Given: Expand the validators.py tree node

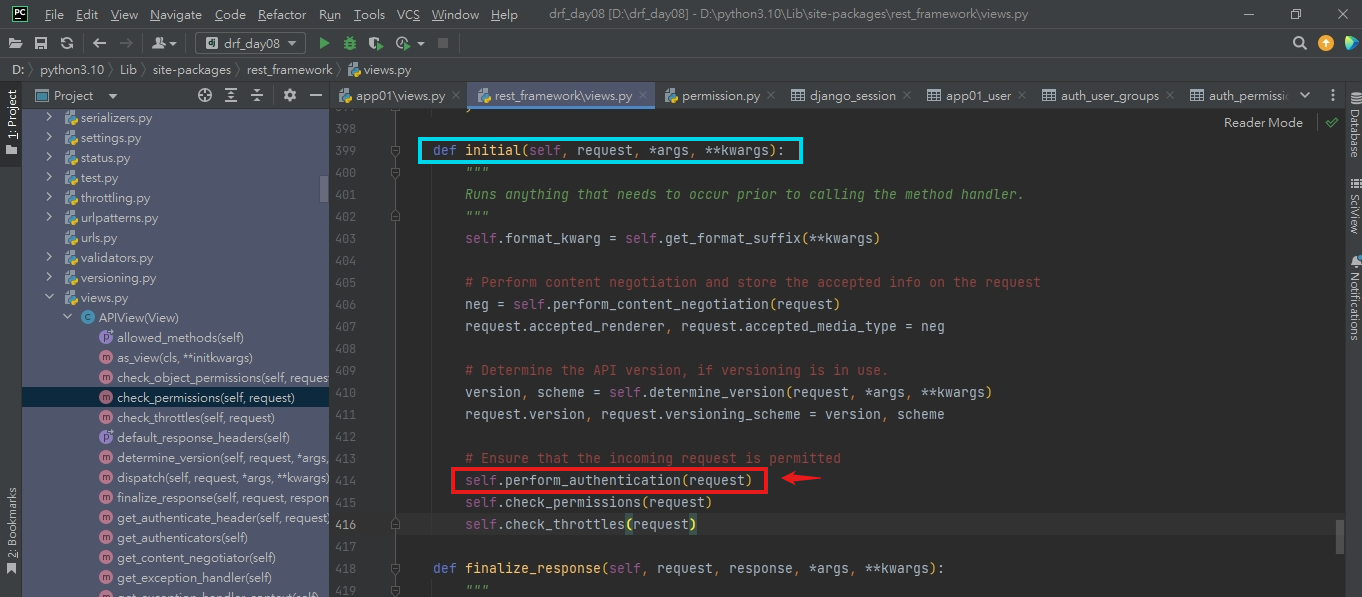Looking at the screenshot, I should (x=50, y=258).
